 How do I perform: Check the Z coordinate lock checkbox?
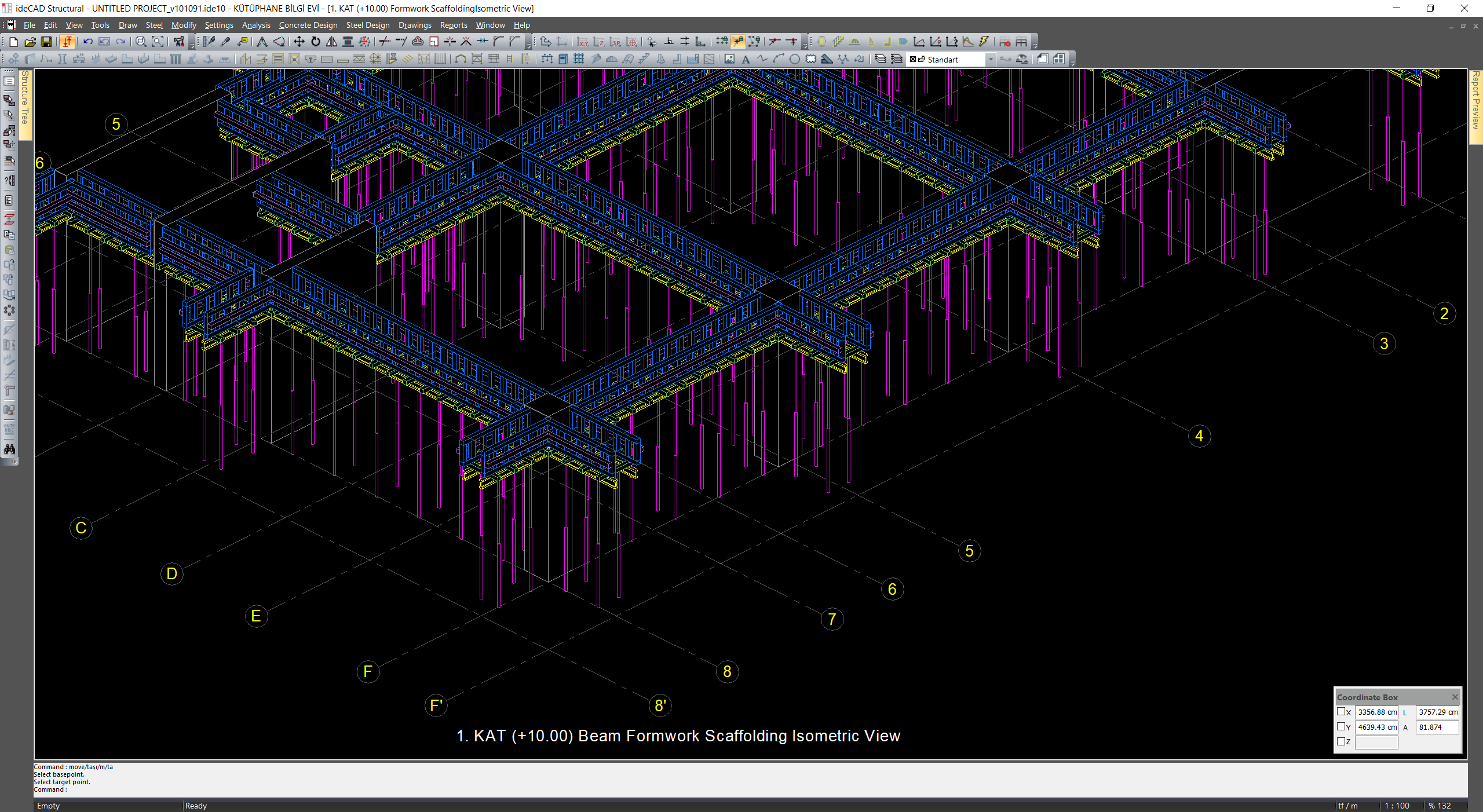coord(1341,741)
